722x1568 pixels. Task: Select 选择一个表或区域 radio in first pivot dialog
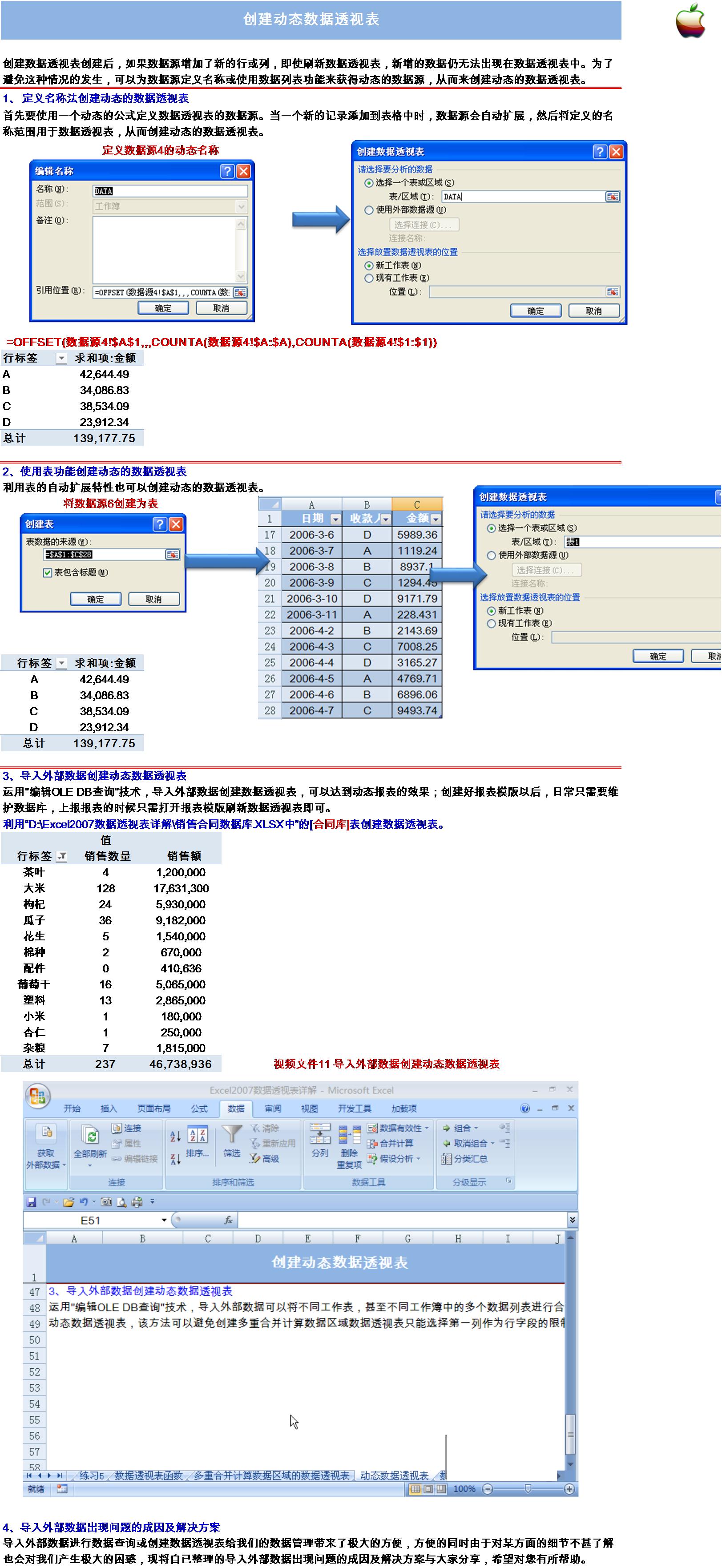click(369, 183)
